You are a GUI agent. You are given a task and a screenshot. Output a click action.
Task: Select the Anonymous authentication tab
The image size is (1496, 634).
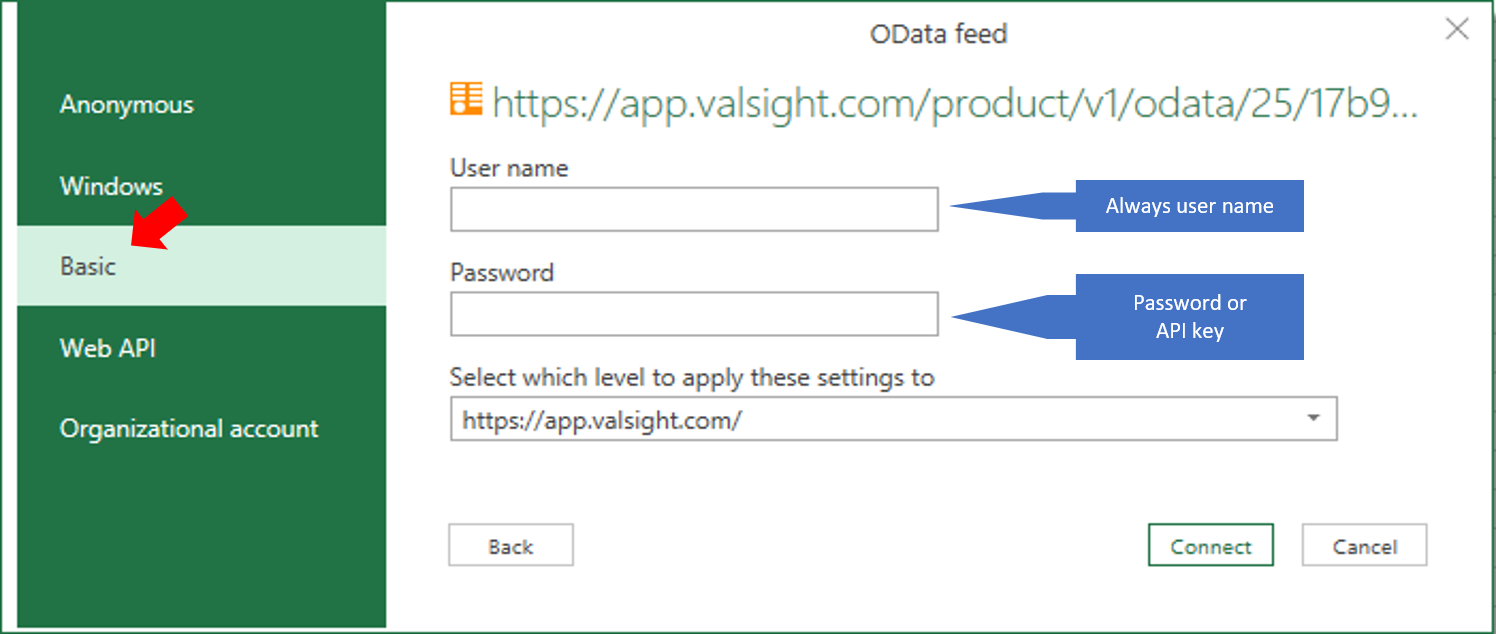[127, 105]
